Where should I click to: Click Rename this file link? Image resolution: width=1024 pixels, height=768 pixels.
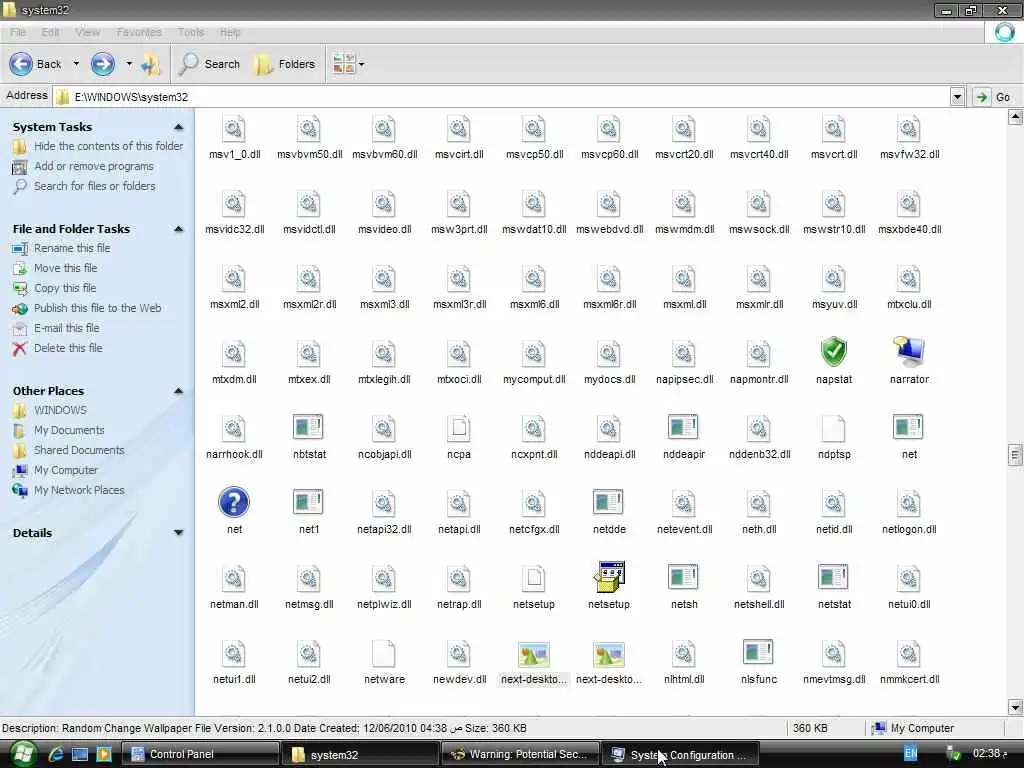click(72, 248)
